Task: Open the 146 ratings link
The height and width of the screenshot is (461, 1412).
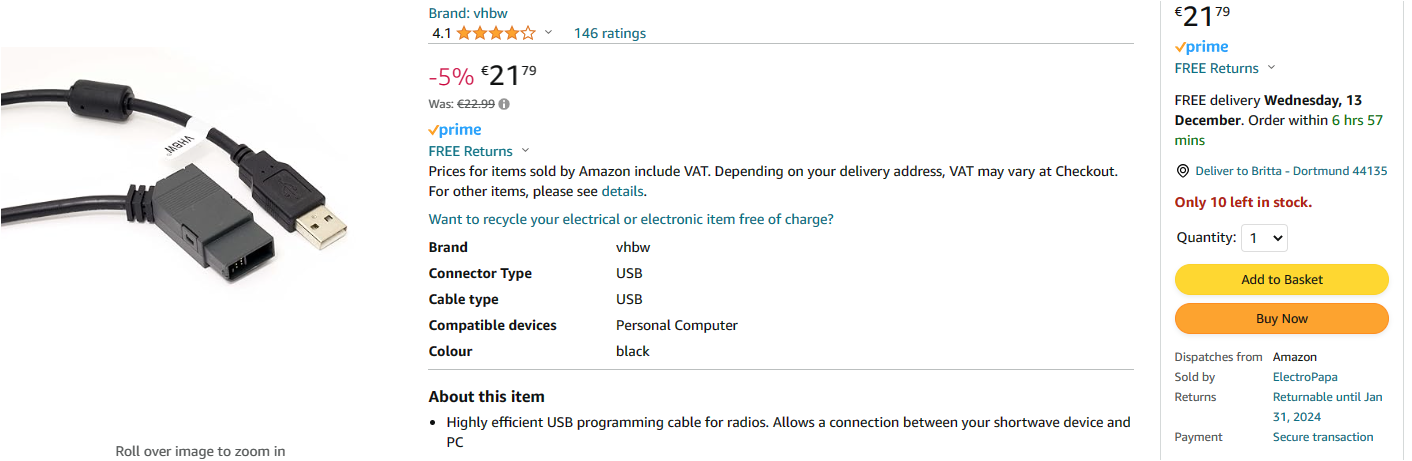Action: tap(609, 33)
